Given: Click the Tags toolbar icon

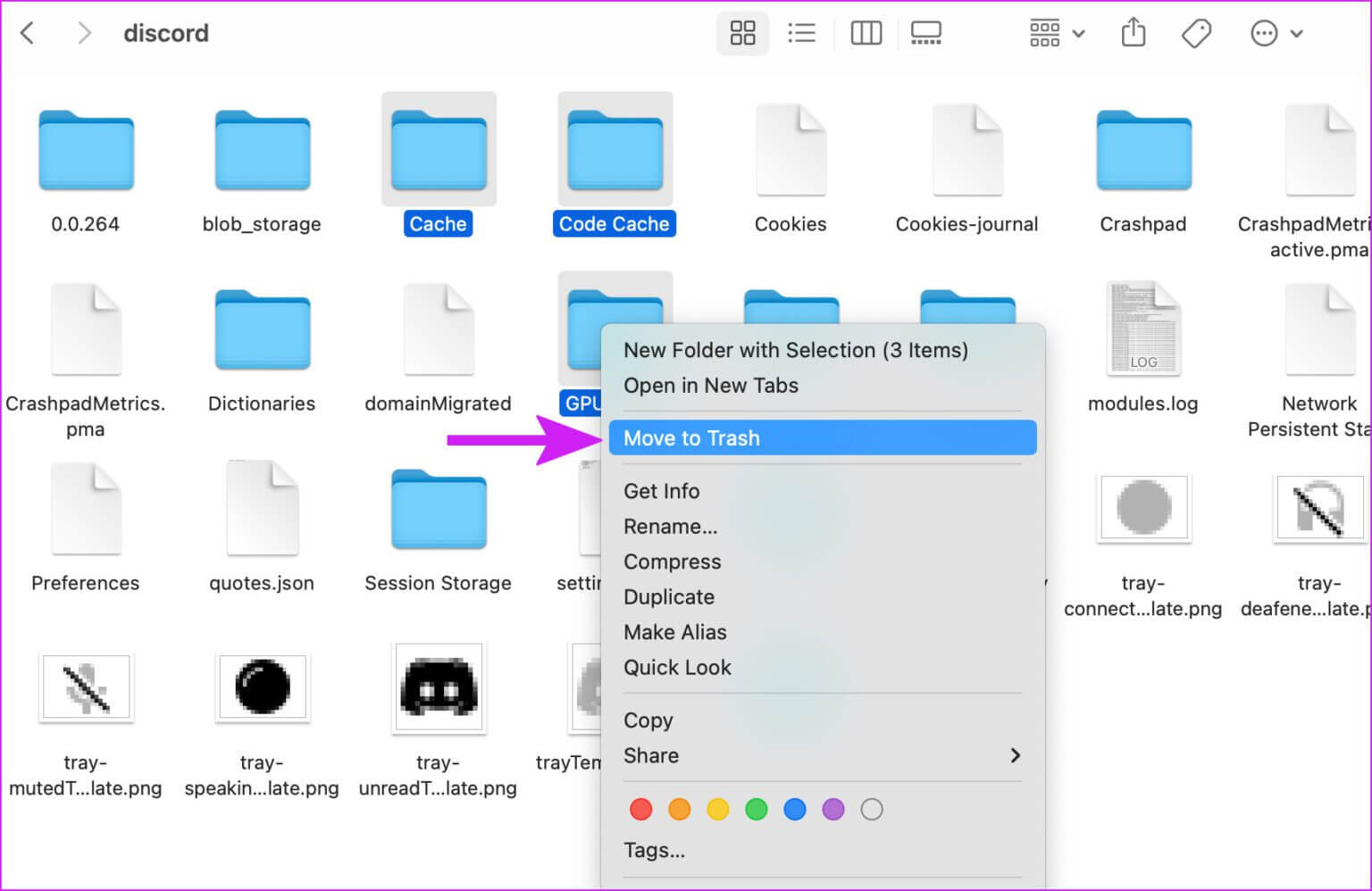Looking at the screenshot, I should pos(1195,33).
